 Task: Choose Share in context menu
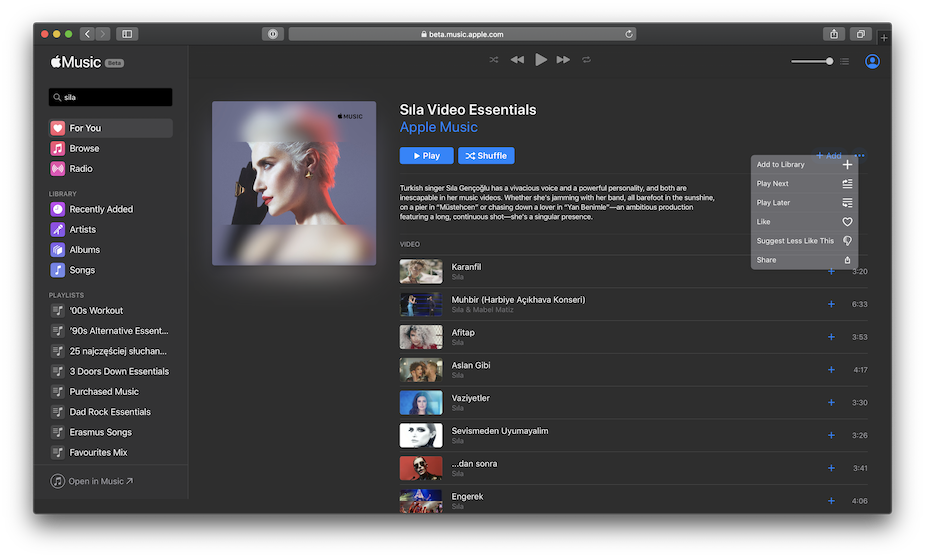[x=804, y=260]
